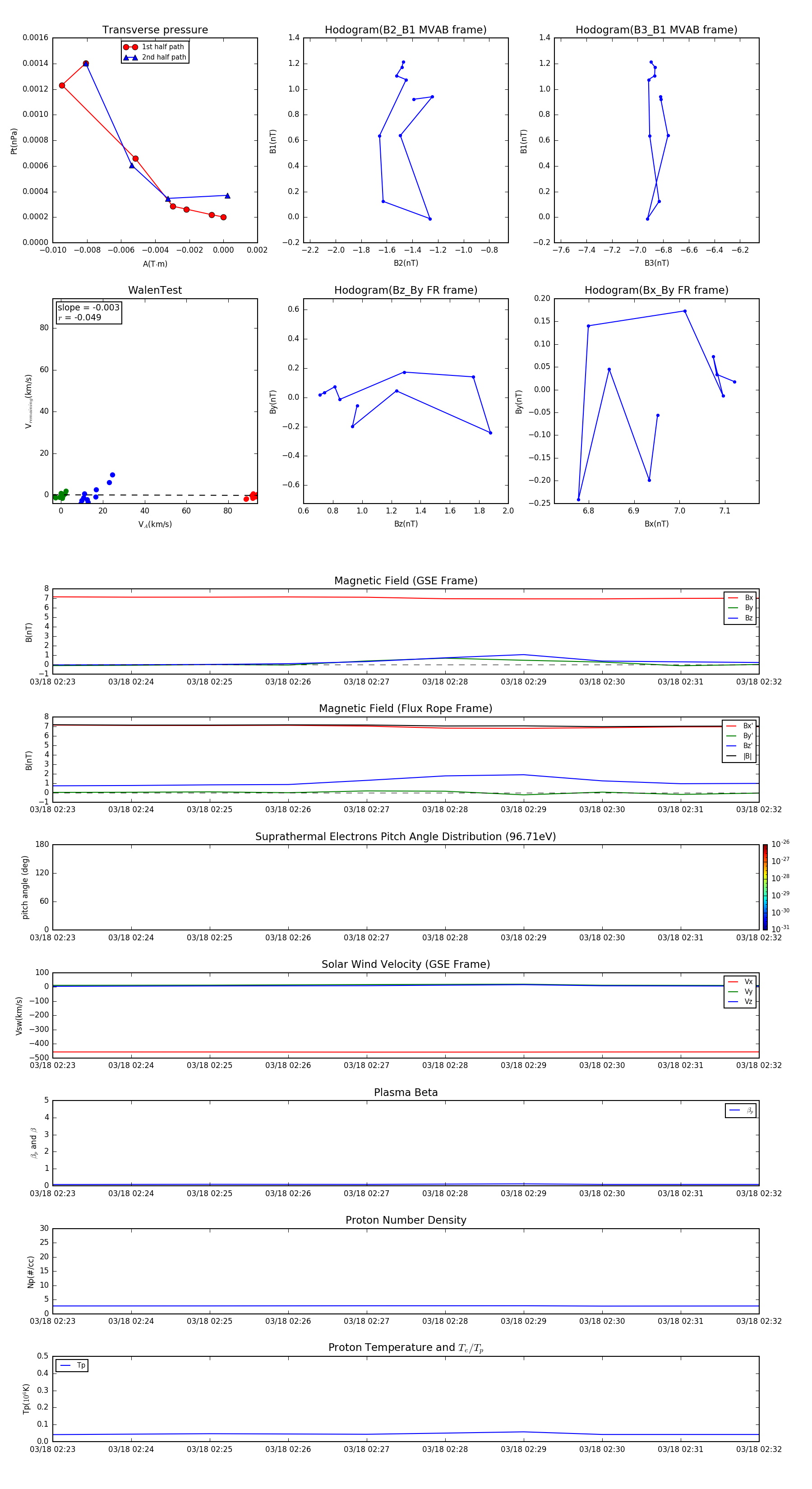Click the red peak point in Transverse pressure
The image size is (812, 1489).
pos(86,64)
